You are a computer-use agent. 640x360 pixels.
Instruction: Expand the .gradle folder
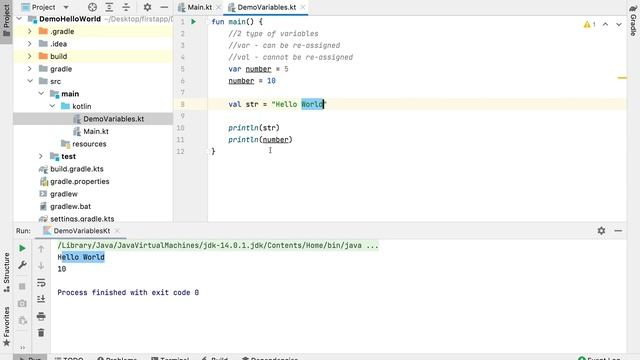click(29, 31)
